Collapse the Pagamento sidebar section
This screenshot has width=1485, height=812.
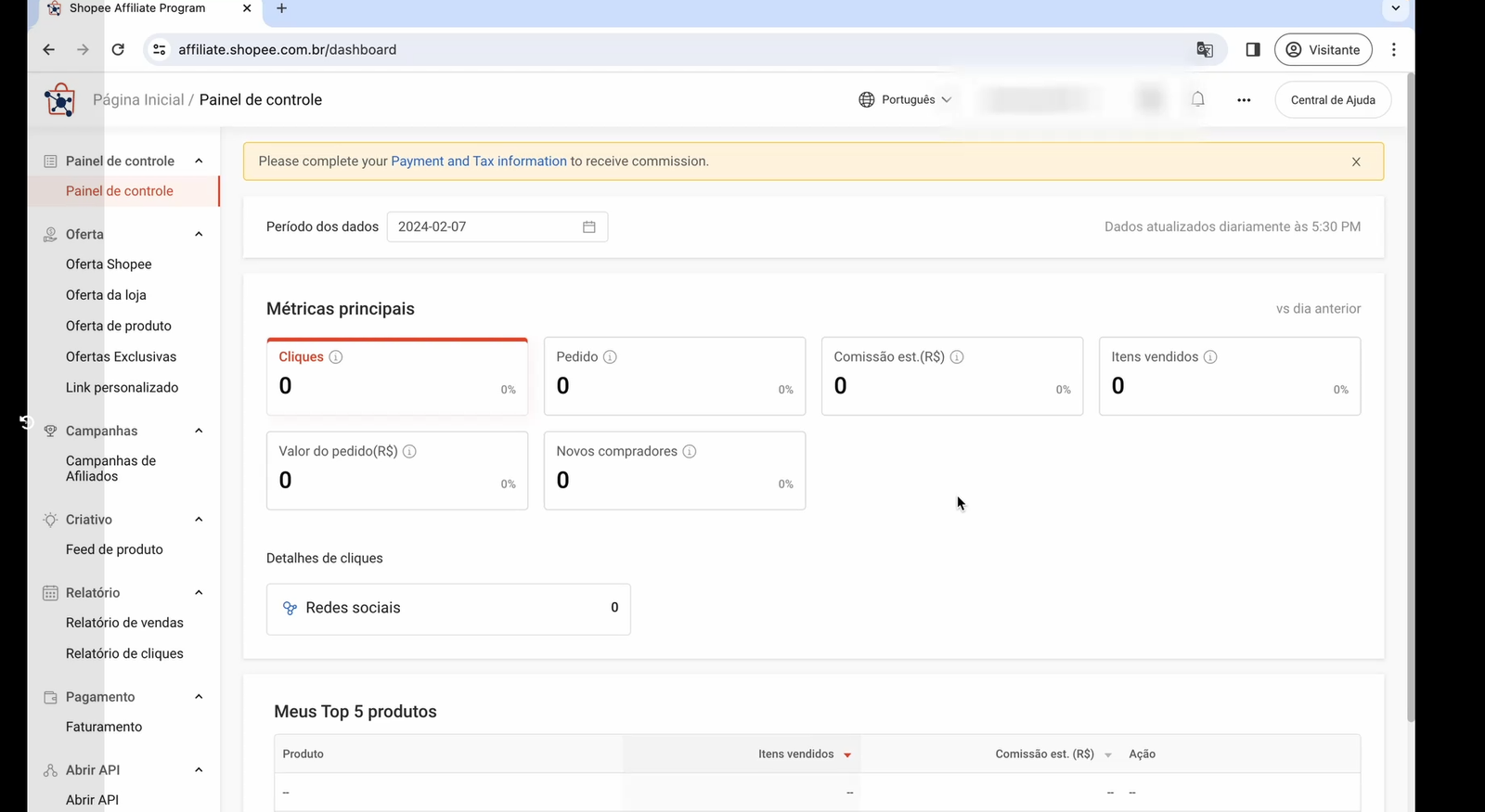click(x=199, y=697)
